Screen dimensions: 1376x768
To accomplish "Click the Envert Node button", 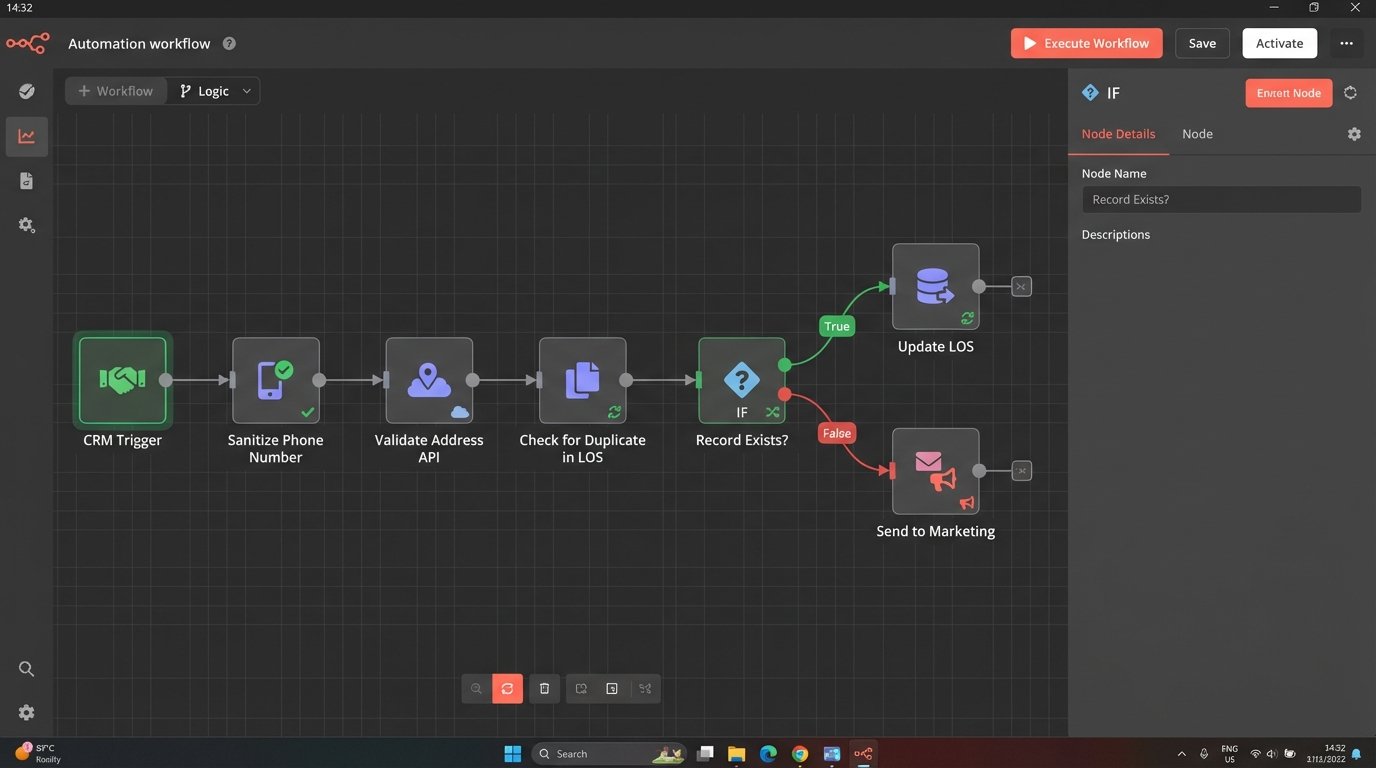I will 1288,92.
